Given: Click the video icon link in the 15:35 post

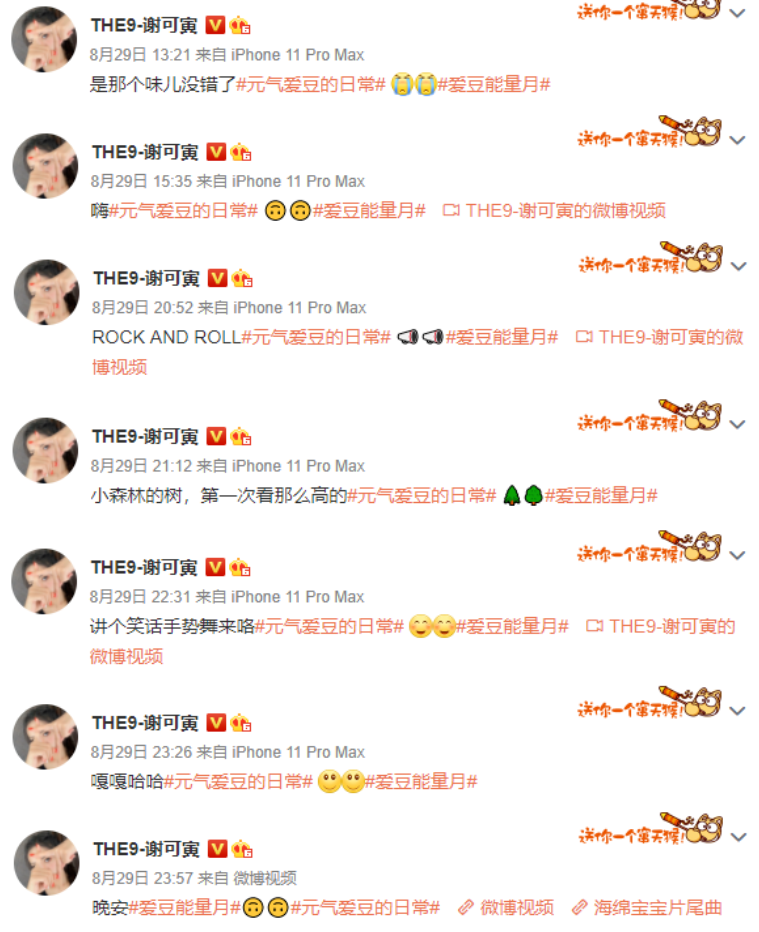Looking at the screenshot, I should pyautogui.click(x=451, y=210).
